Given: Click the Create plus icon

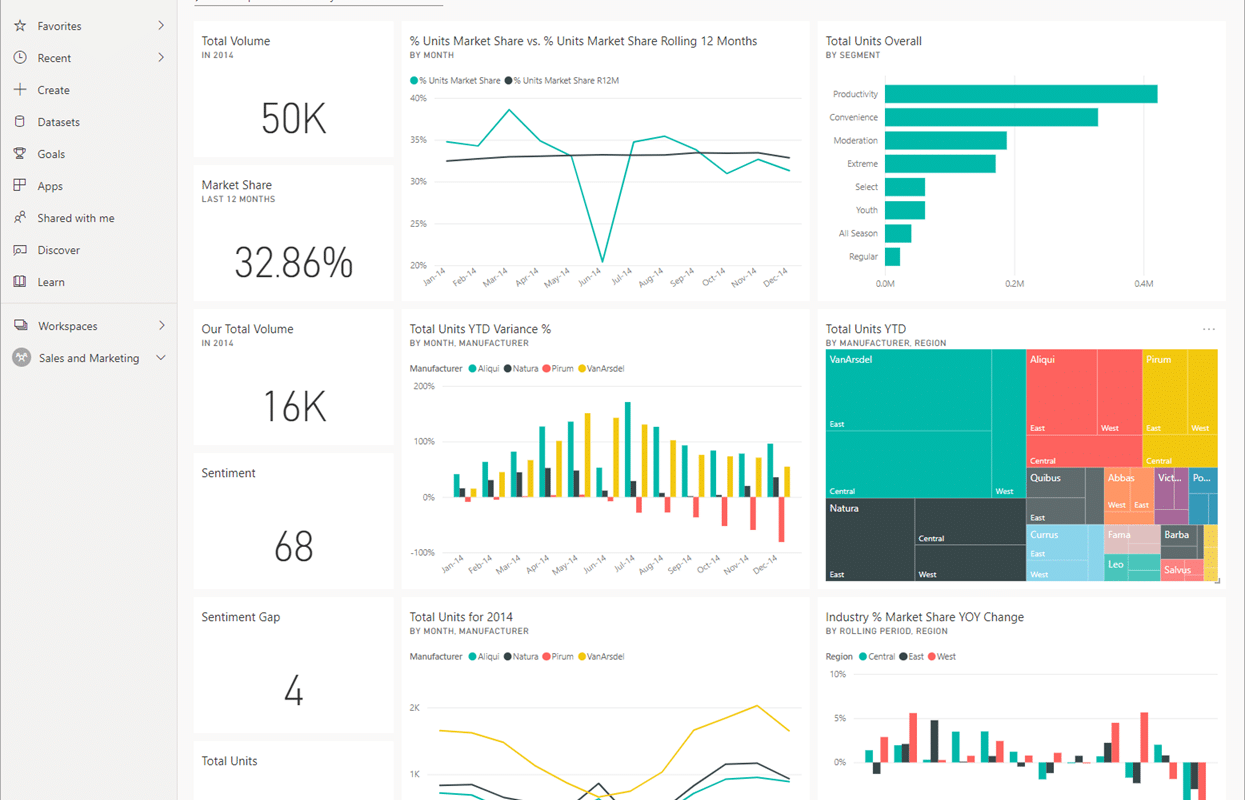Looking at the screenshot, I should (20, 90).
